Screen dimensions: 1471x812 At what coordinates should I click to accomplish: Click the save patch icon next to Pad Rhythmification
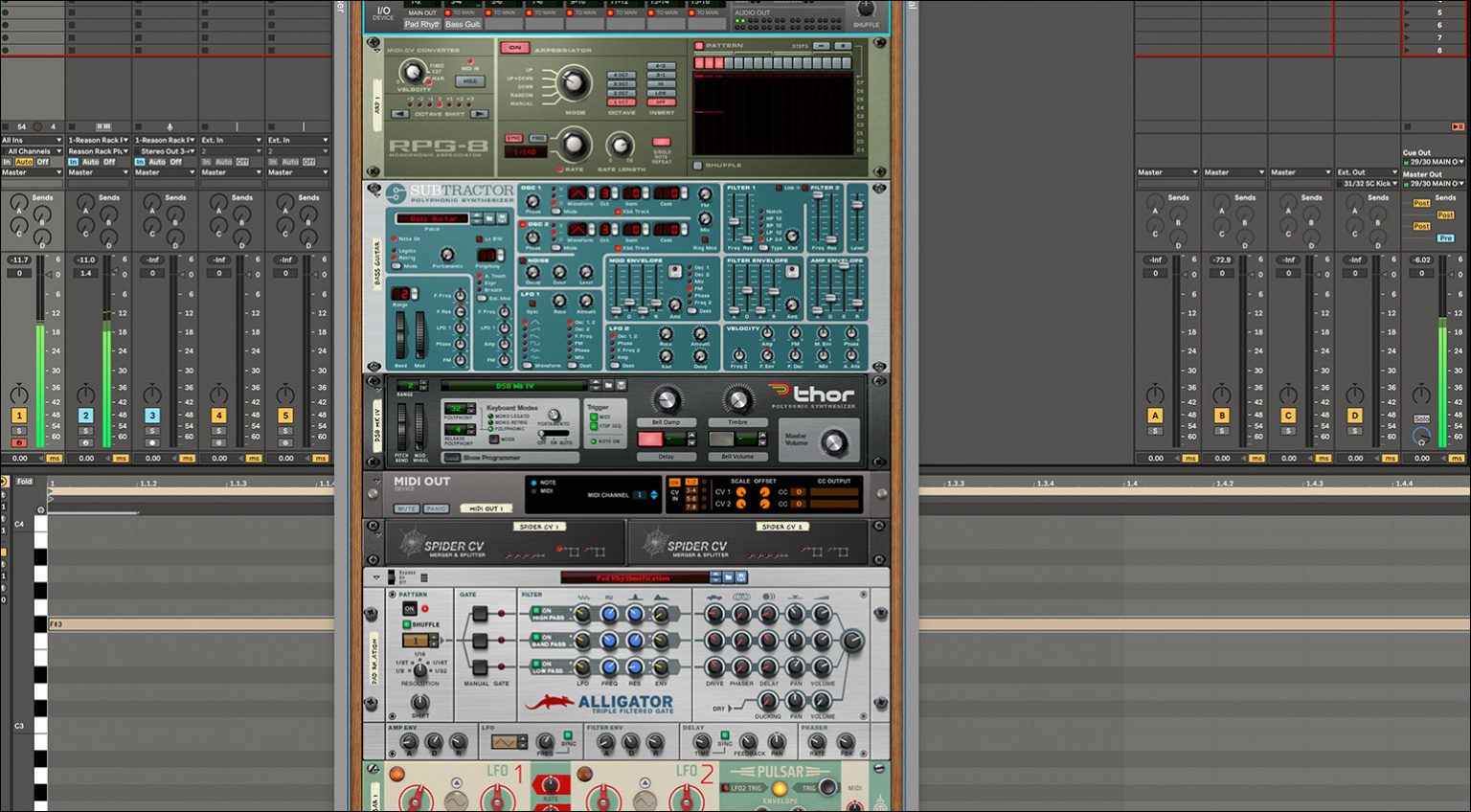click(x=741, y=577)
